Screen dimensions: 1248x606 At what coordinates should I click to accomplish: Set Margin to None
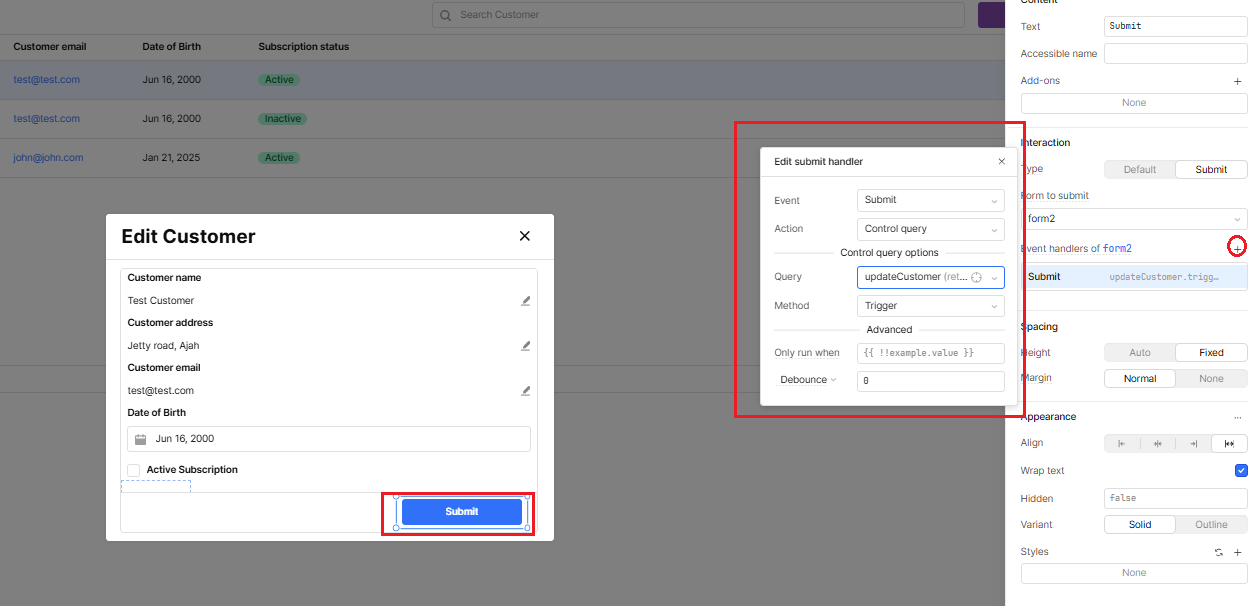pos(1211,379)
